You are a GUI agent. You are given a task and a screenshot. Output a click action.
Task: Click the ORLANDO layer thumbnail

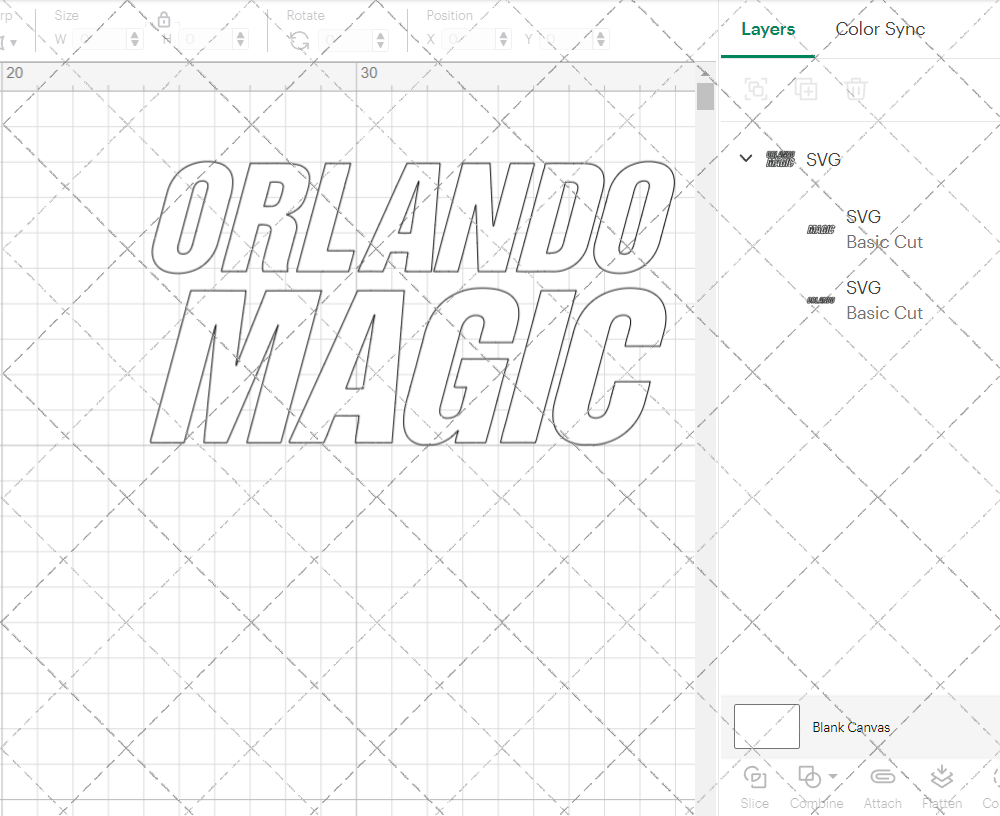pos(821,300)
